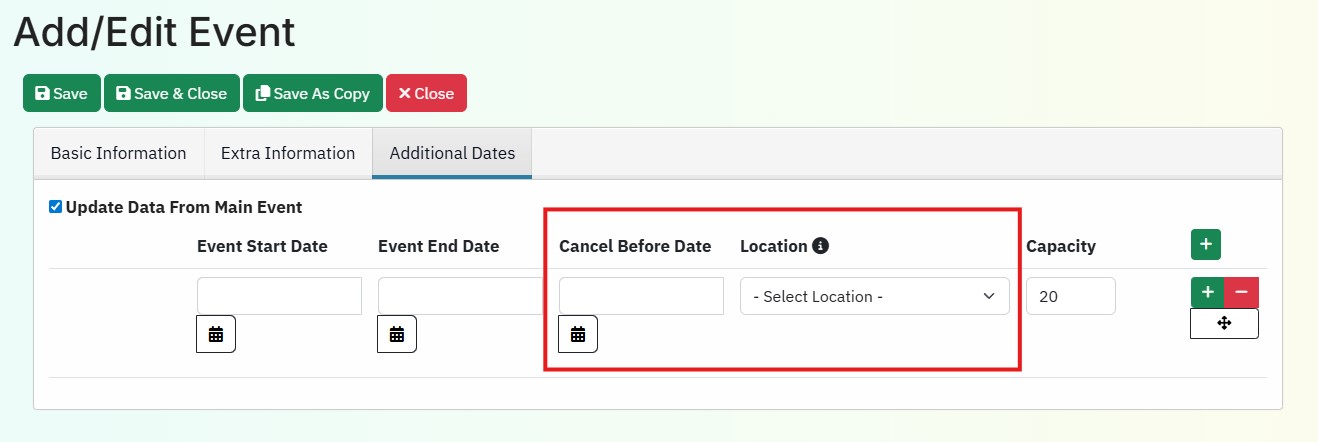Viewport: 1318px width, 442px height.
Task: Select the Additional Dates tab
Action: (452, 153)
